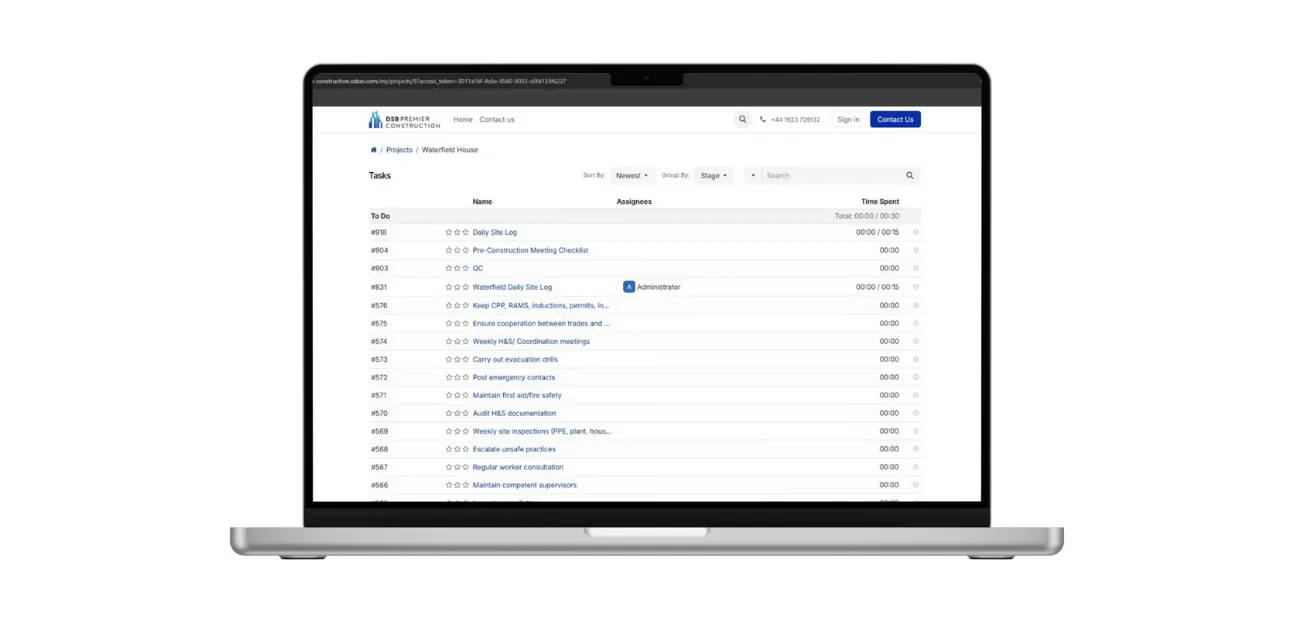Open Contact us in the navigation menu
The width and height of the screenshot is (1294, 622).
[x=497, y=120]
